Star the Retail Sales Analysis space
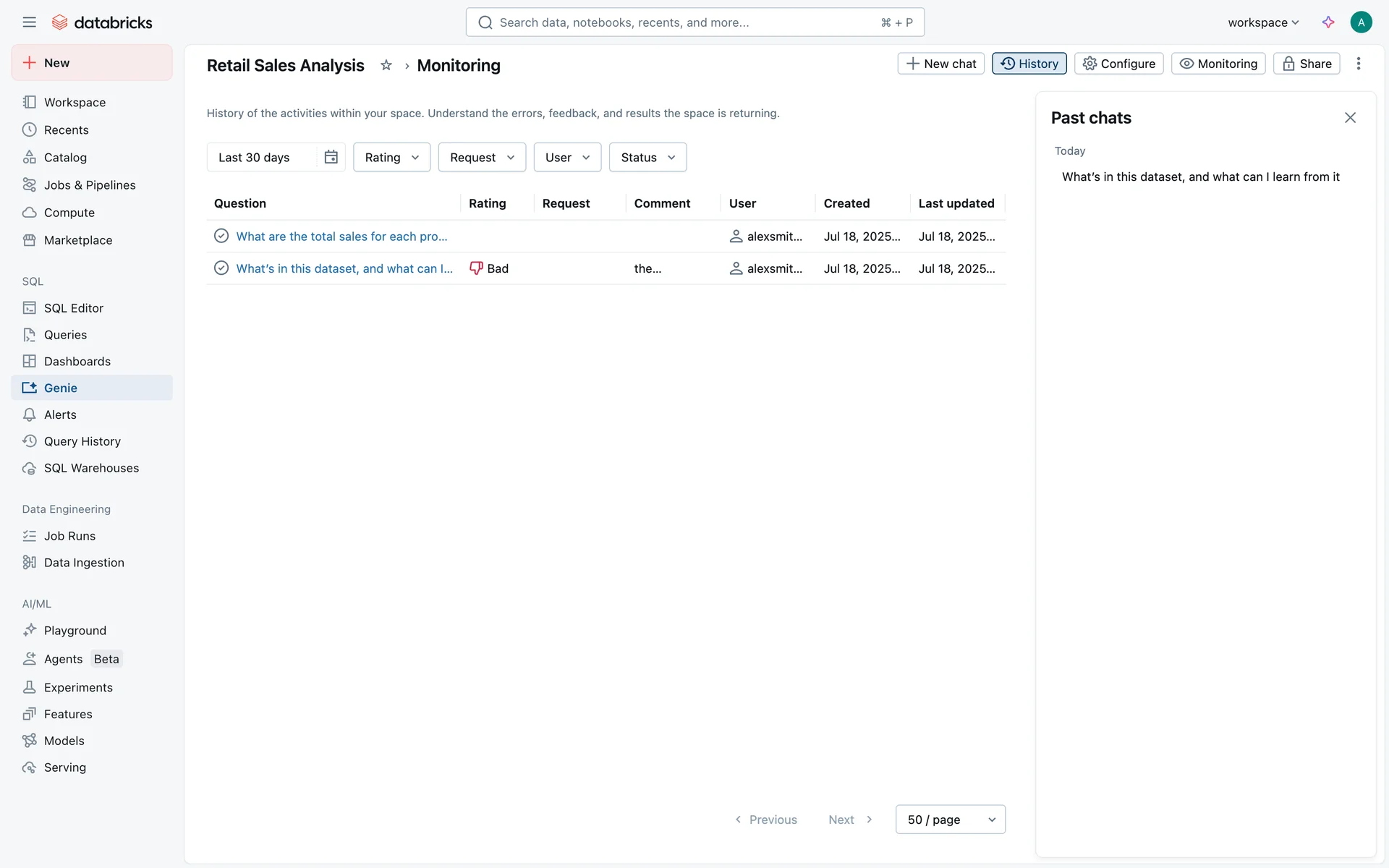 [386, 65]
